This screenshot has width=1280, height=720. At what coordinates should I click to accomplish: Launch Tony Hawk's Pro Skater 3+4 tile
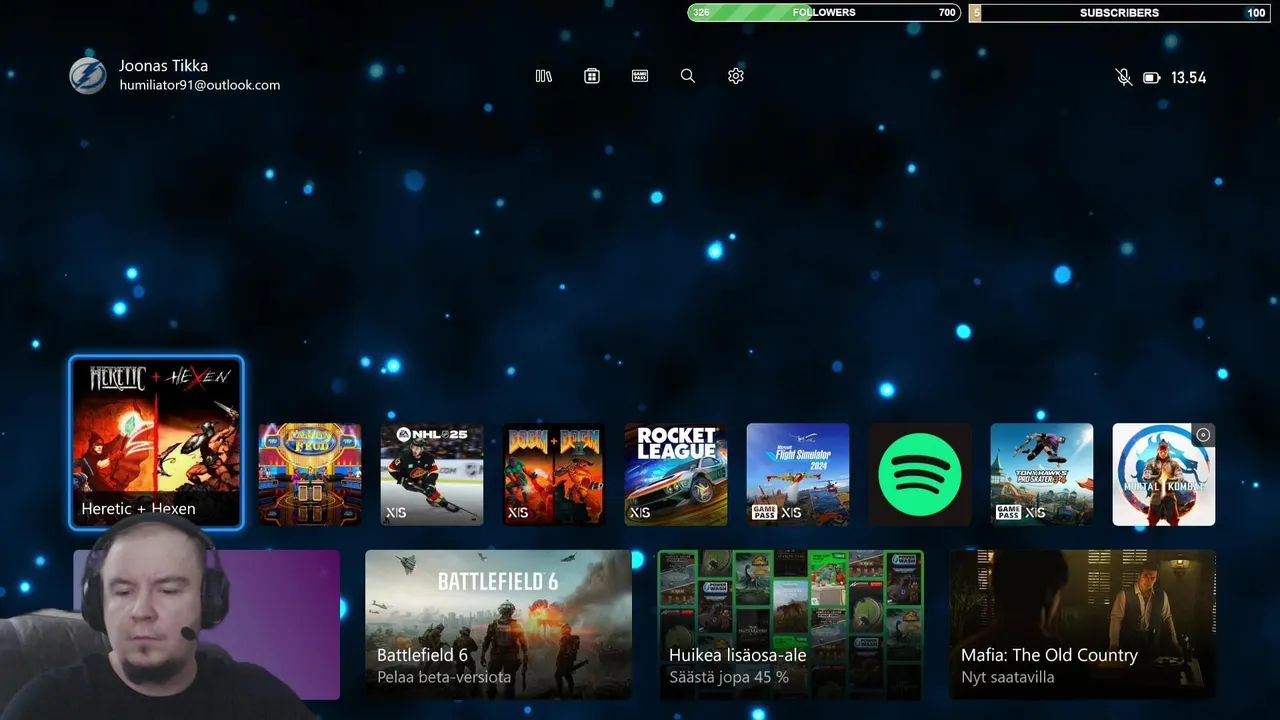1042,474
